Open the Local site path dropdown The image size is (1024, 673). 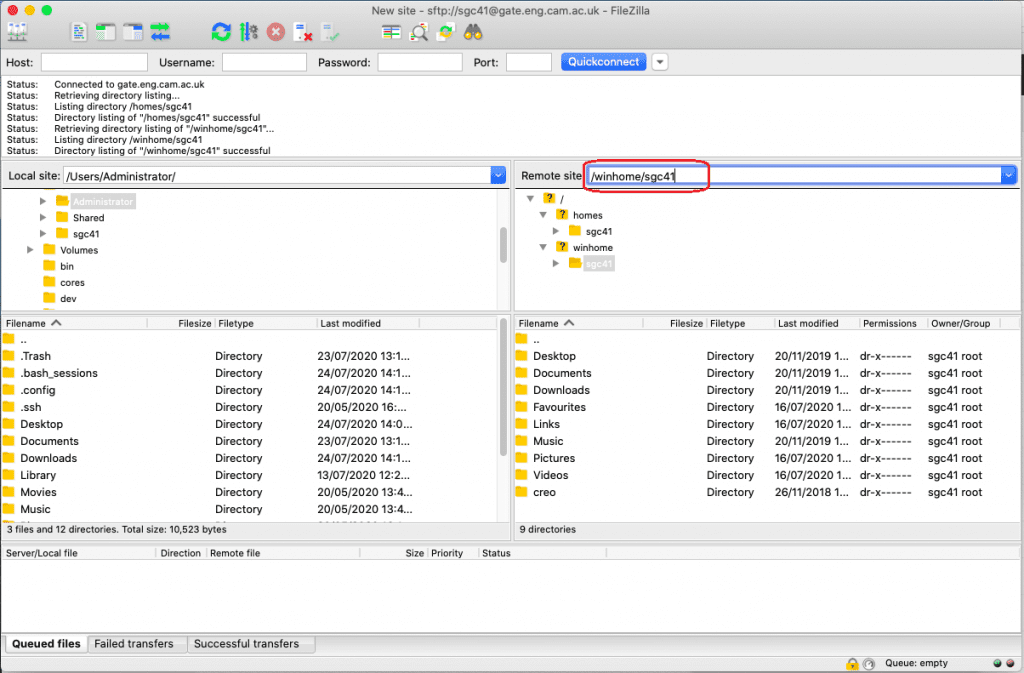coord(498,176)
